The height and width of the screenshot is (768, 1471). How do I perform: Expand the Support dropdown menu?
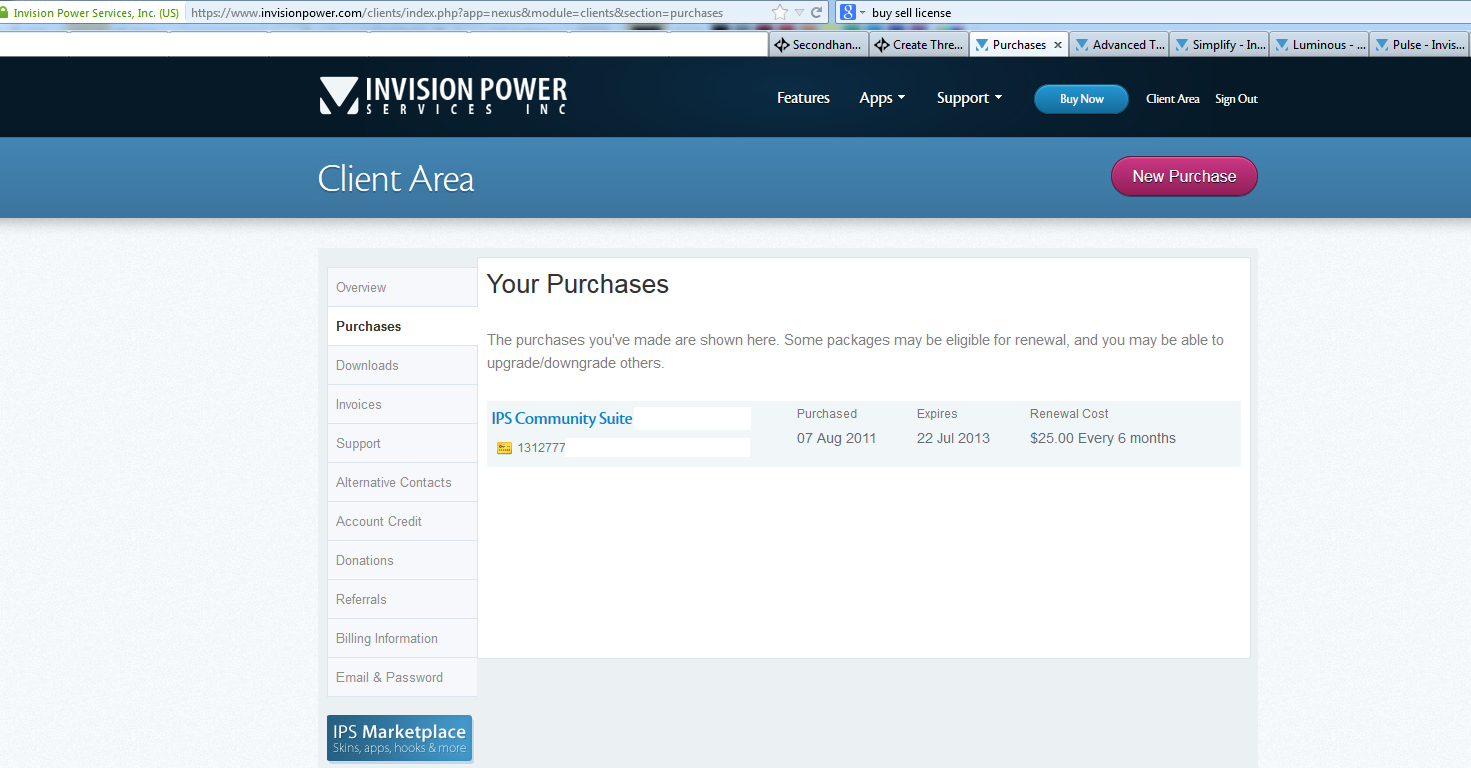969,98
